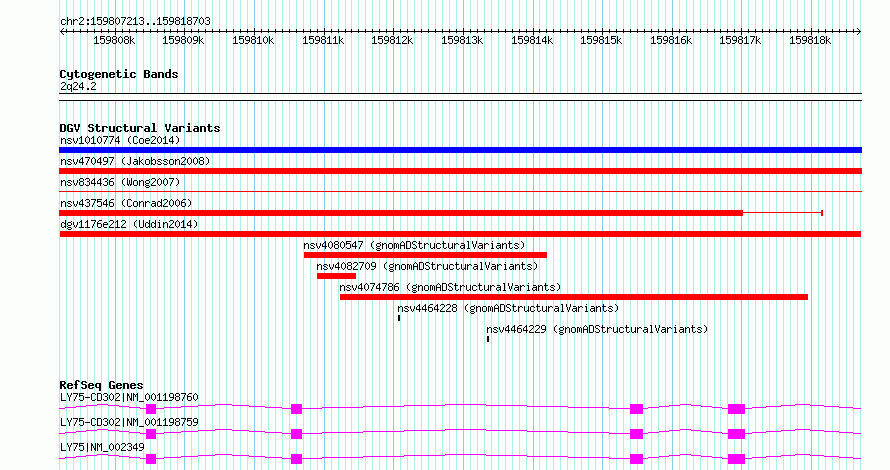Viewport: 890px width, 470px height.
Task: Click the last visible exon of NM_001198760
Action: pyautogui.click(x=737, y=409)
